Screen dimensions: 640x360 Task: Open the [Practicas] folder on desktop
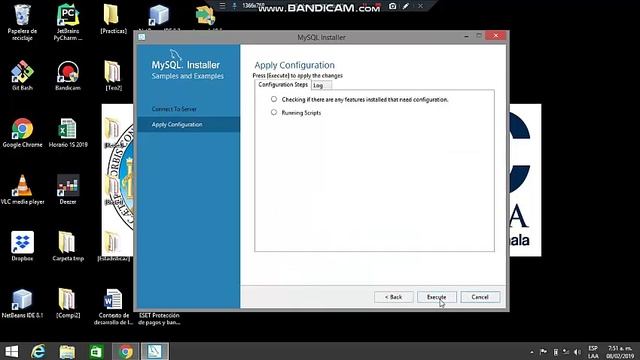point(113,20)
